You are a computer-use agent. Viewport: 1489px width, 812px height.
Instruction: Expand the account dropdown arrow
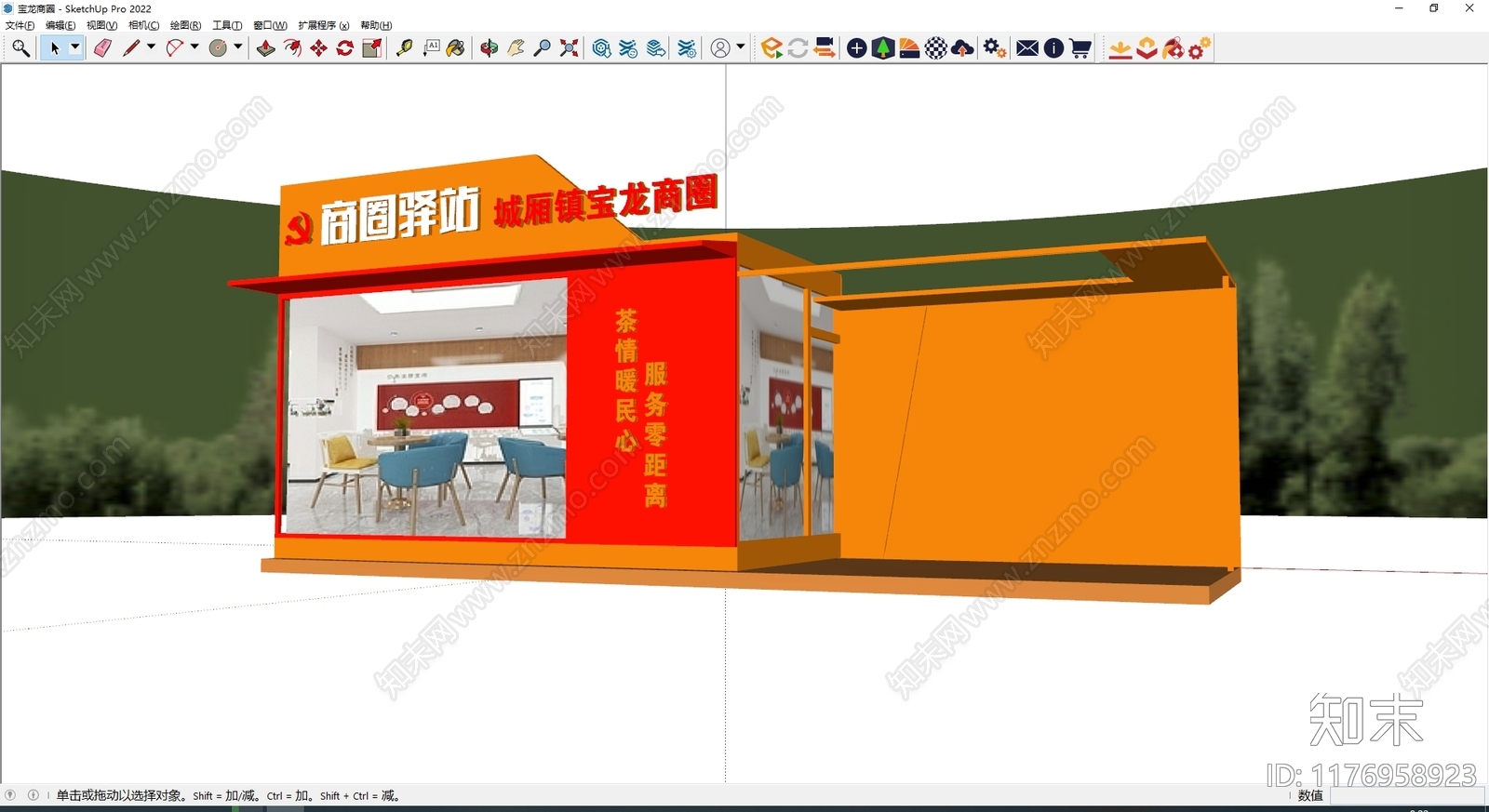(741, 47)
